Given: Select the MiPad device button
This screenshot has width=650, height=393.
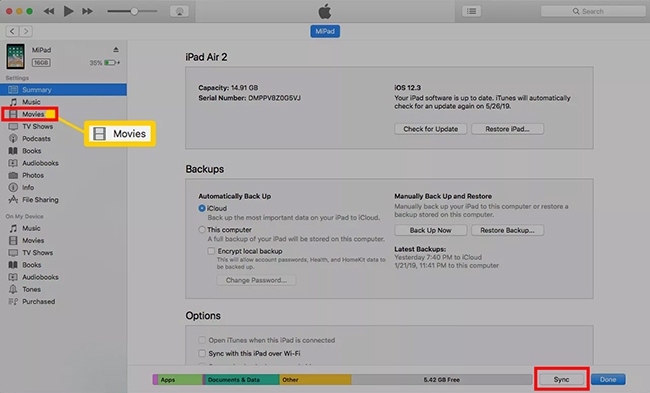Looking at the screenshot, I should [x=325, y=31].
